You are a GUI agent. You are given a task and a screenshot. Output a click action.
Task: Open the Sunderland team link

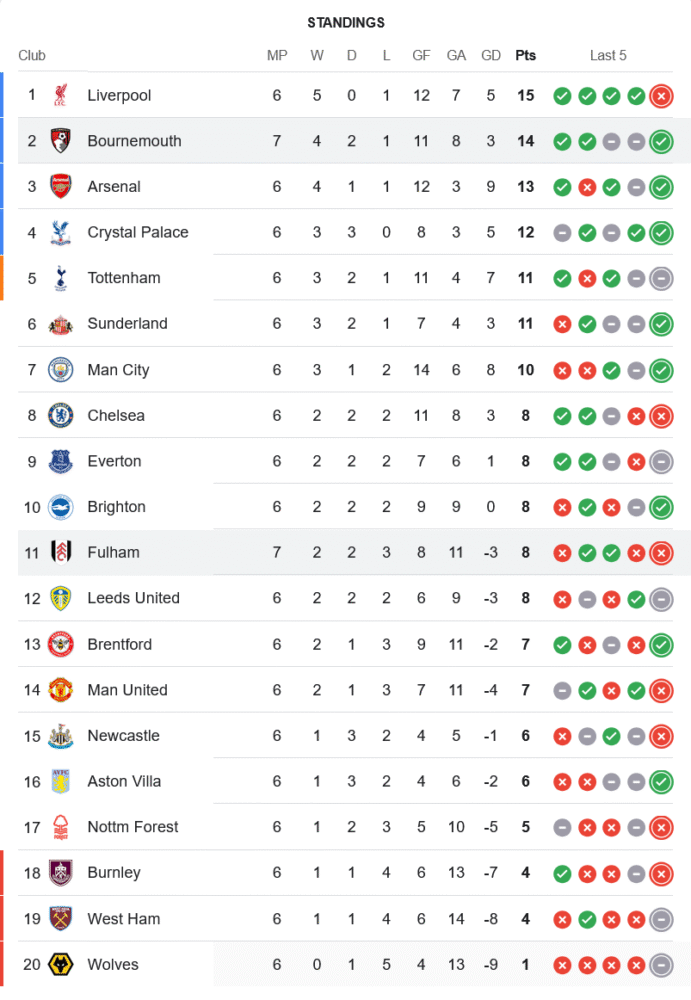pyautogui.click(x=127, y=324)
